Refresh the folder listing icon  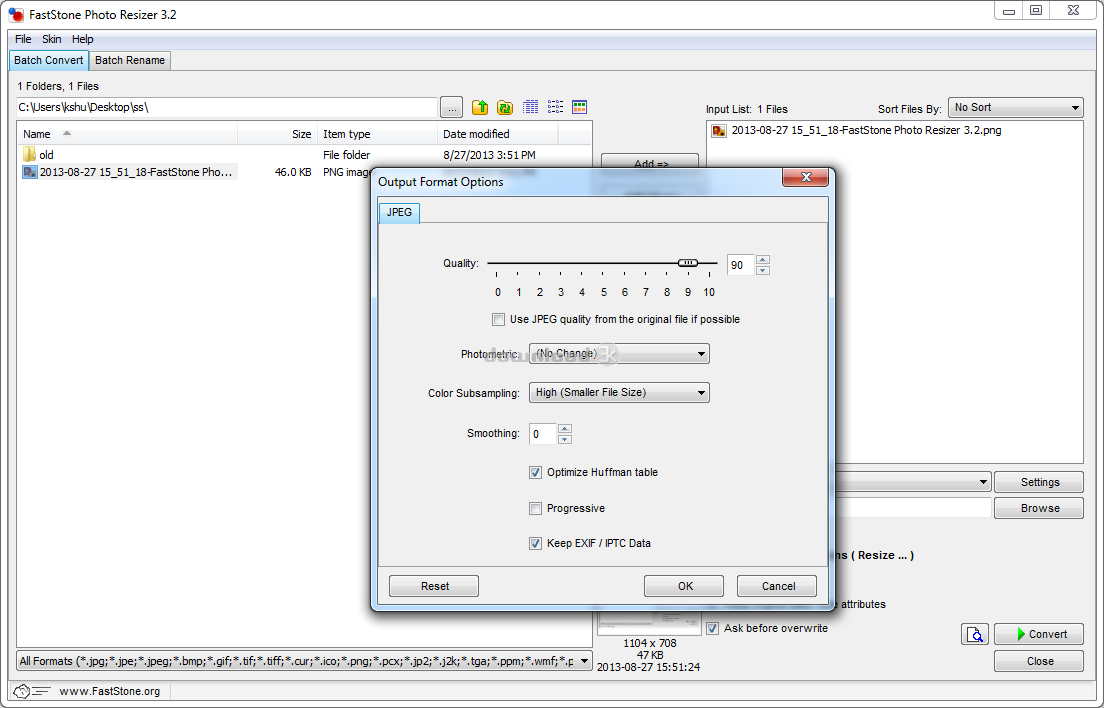pyautogui.click(x=505, y=107)
